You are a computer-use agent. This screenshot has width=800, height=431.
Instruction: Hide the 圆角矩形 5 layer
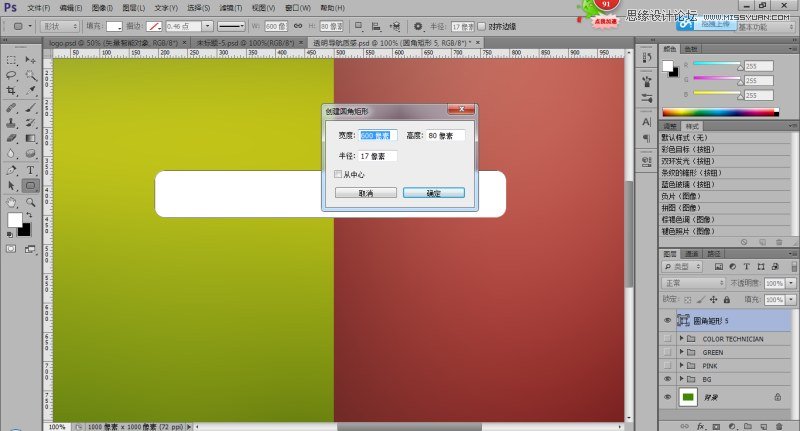tap(667, 320)
